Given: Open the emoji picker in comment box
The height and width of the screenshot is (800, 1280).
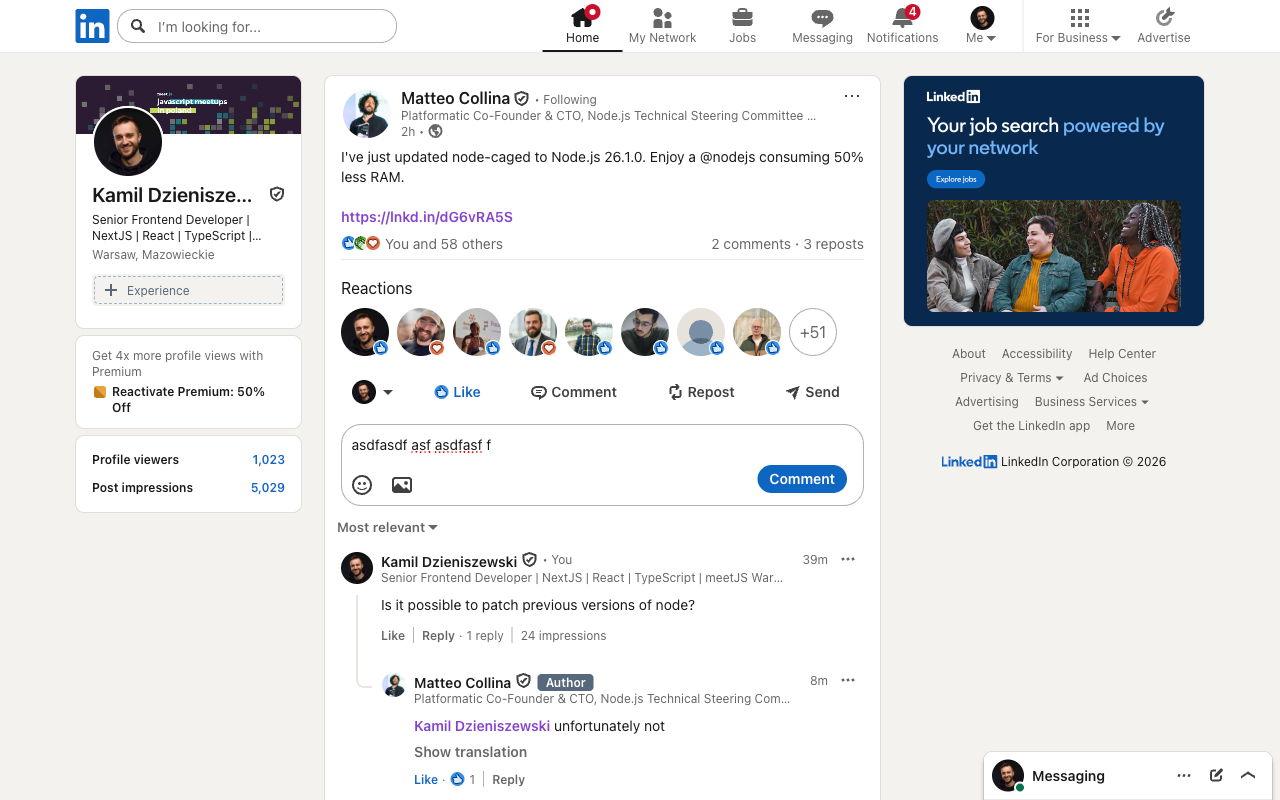Looking at the screenshot, I should (362, 485).
